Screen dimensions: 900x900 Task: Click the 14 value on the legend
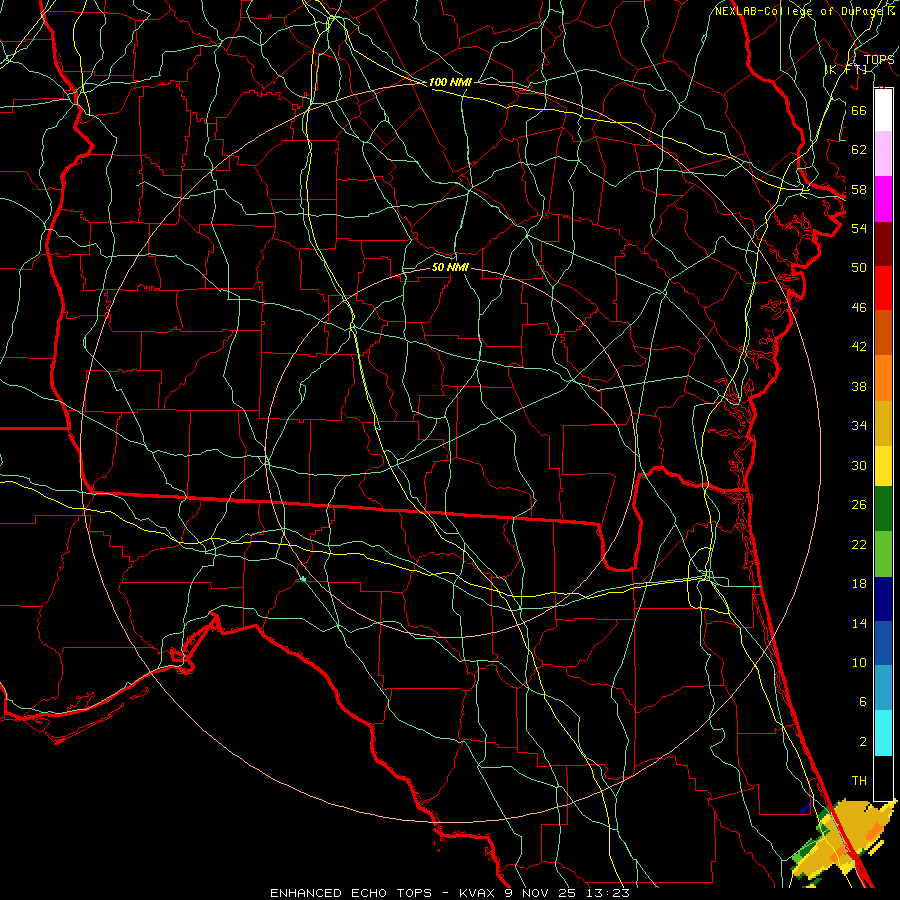859,623
